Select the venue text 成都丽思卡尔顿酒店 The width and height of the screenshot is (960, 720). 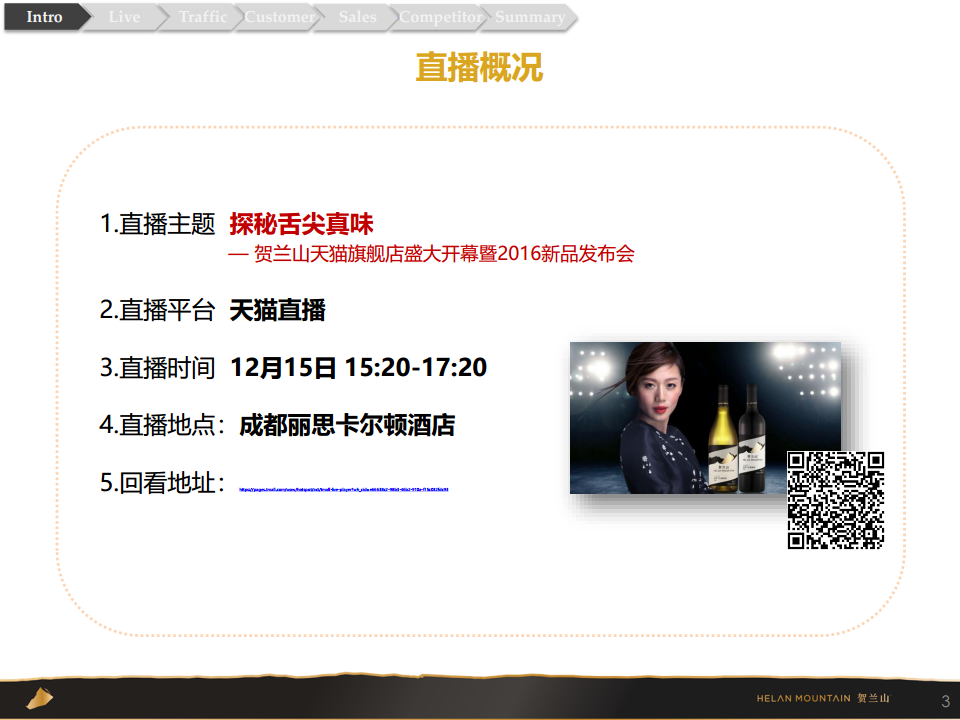[x=347, y=425]
